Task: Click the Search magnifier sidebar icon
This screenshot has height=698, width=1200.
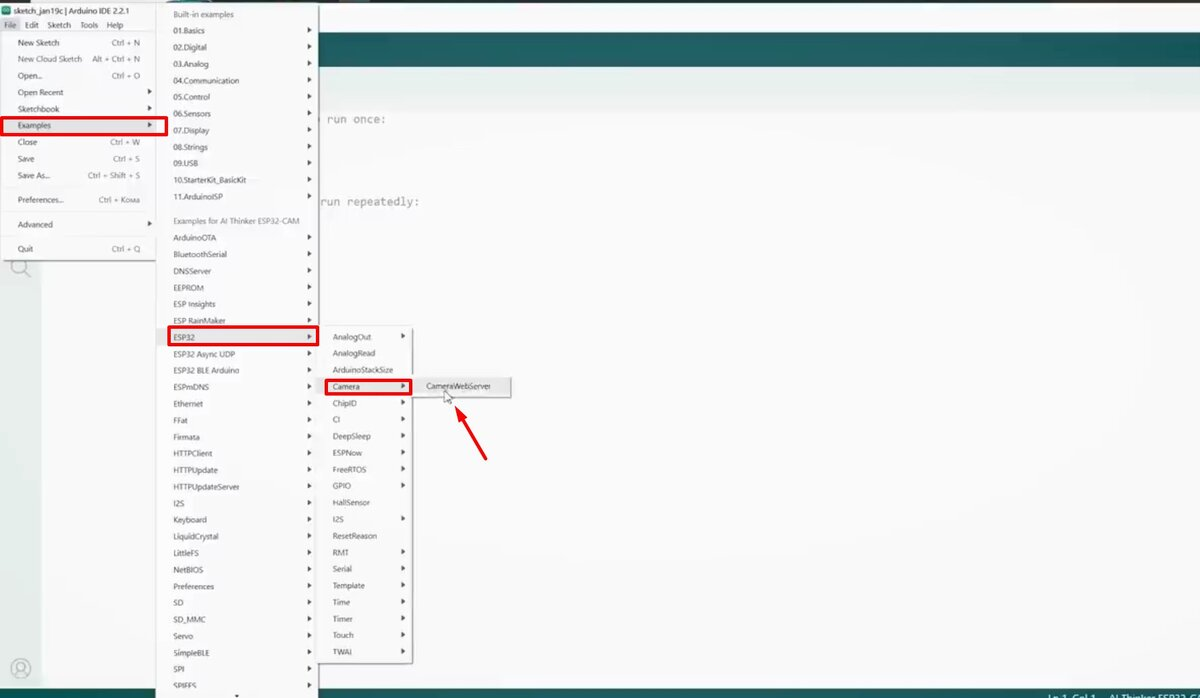Action: coord(20,268)
